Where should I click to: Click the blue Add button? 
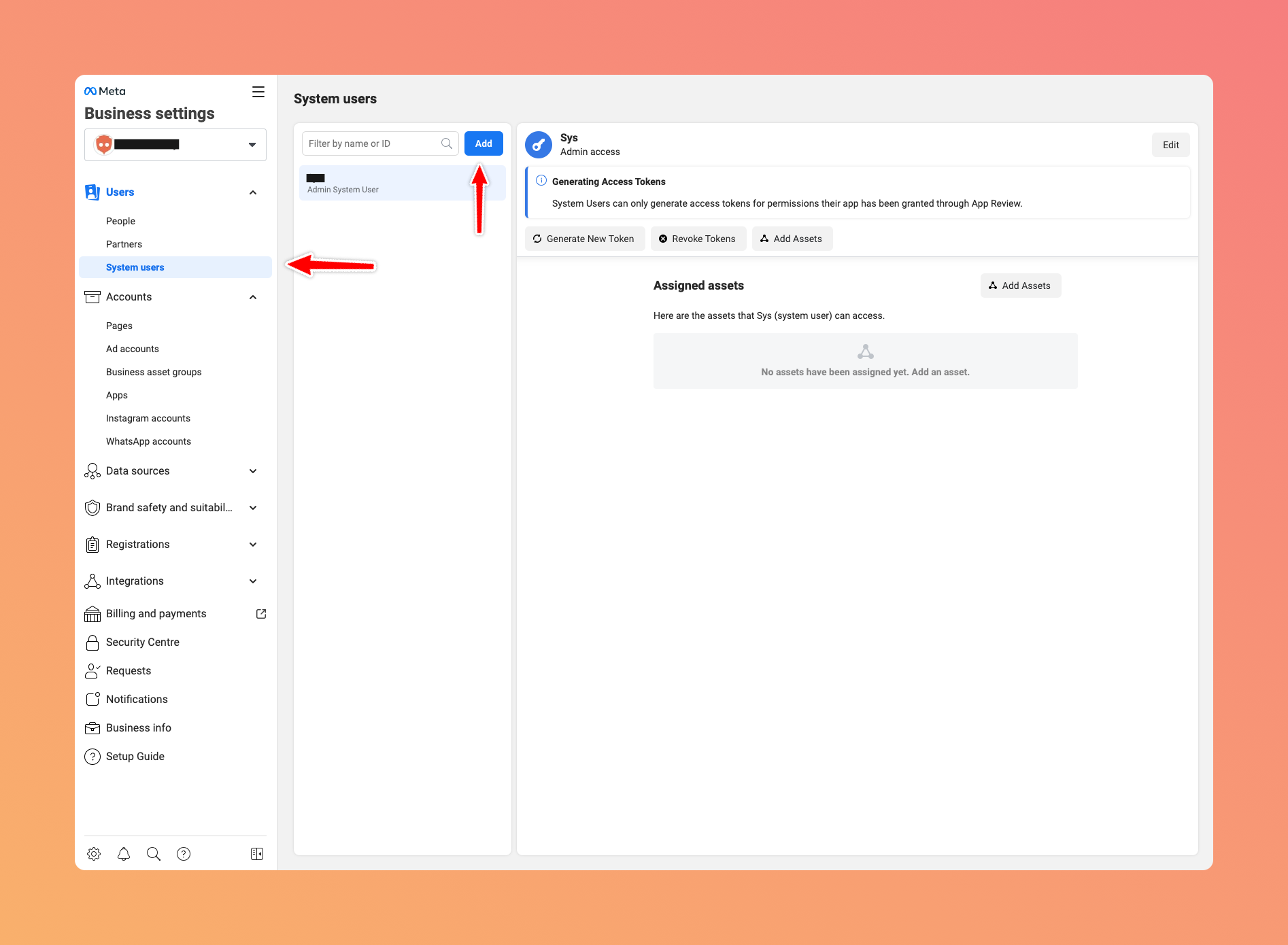484,143
